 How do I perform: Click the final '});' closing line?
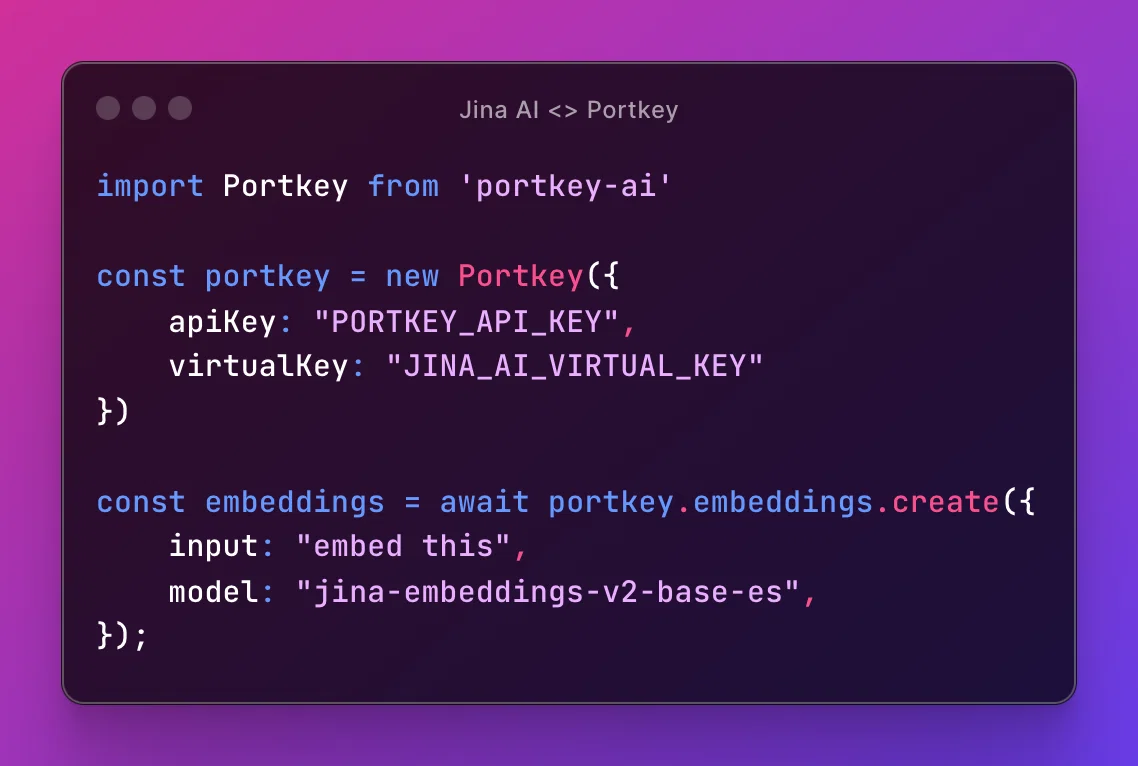pos(122,636)
